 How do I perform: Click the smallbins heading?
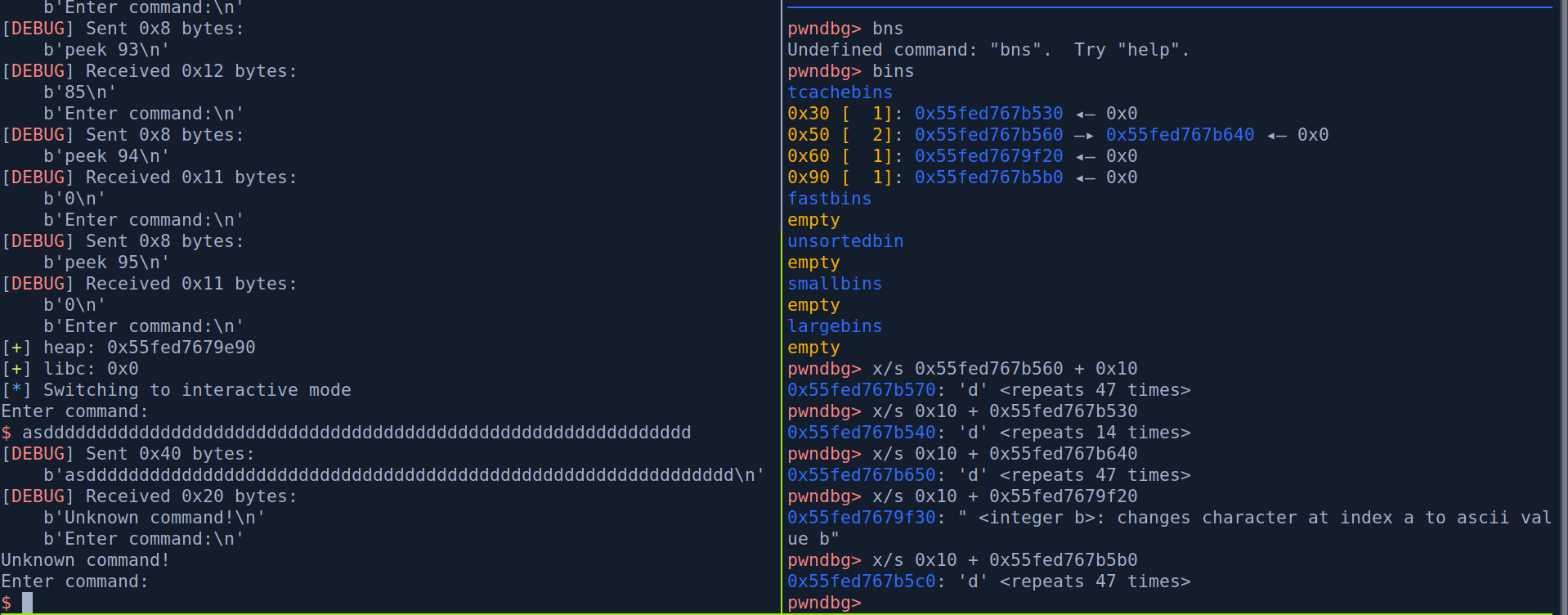pos(835,284)
